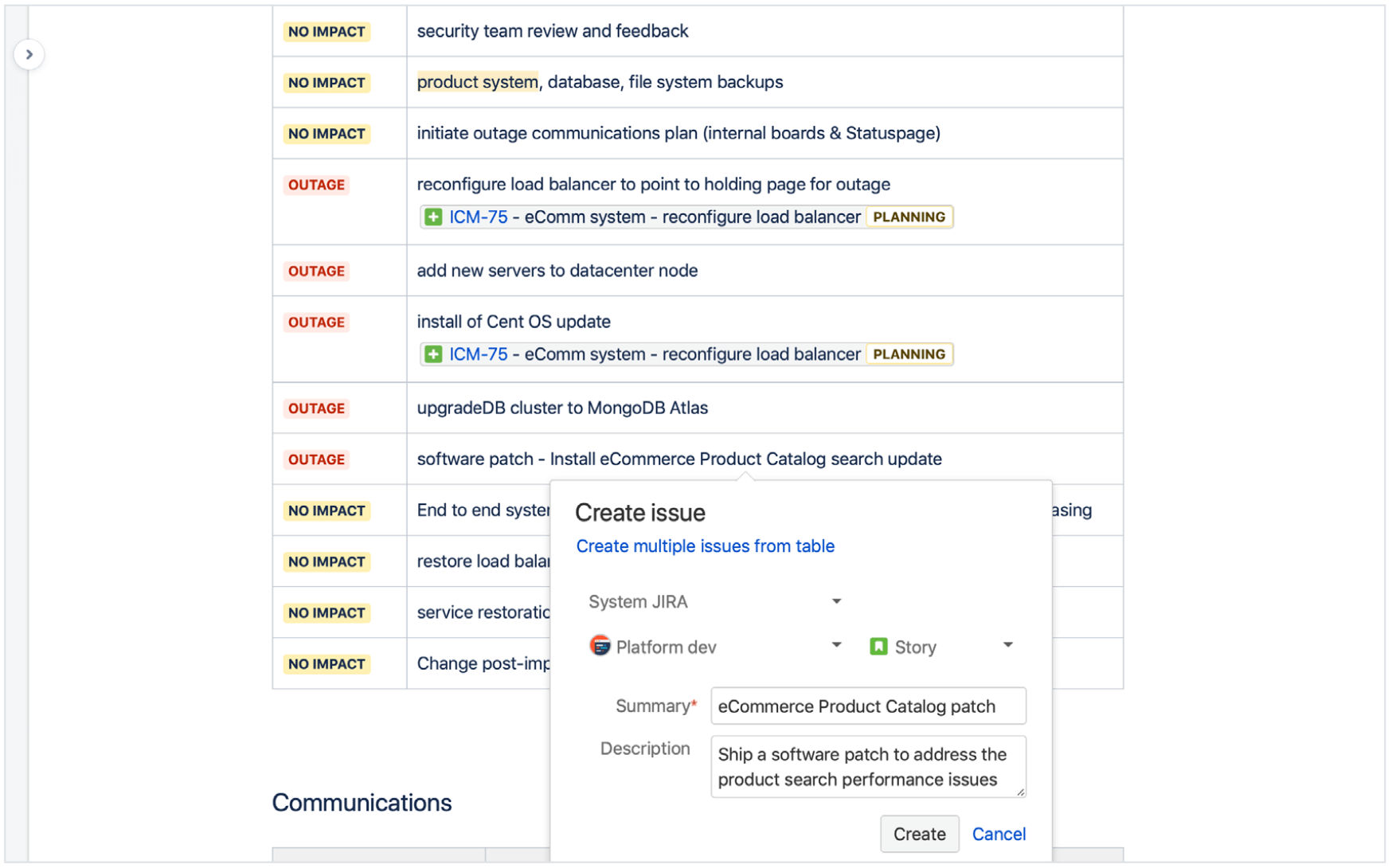Click the Create button
This screenshot has width=1392, height=868.
pyautogui.click(x=919, y=834)
